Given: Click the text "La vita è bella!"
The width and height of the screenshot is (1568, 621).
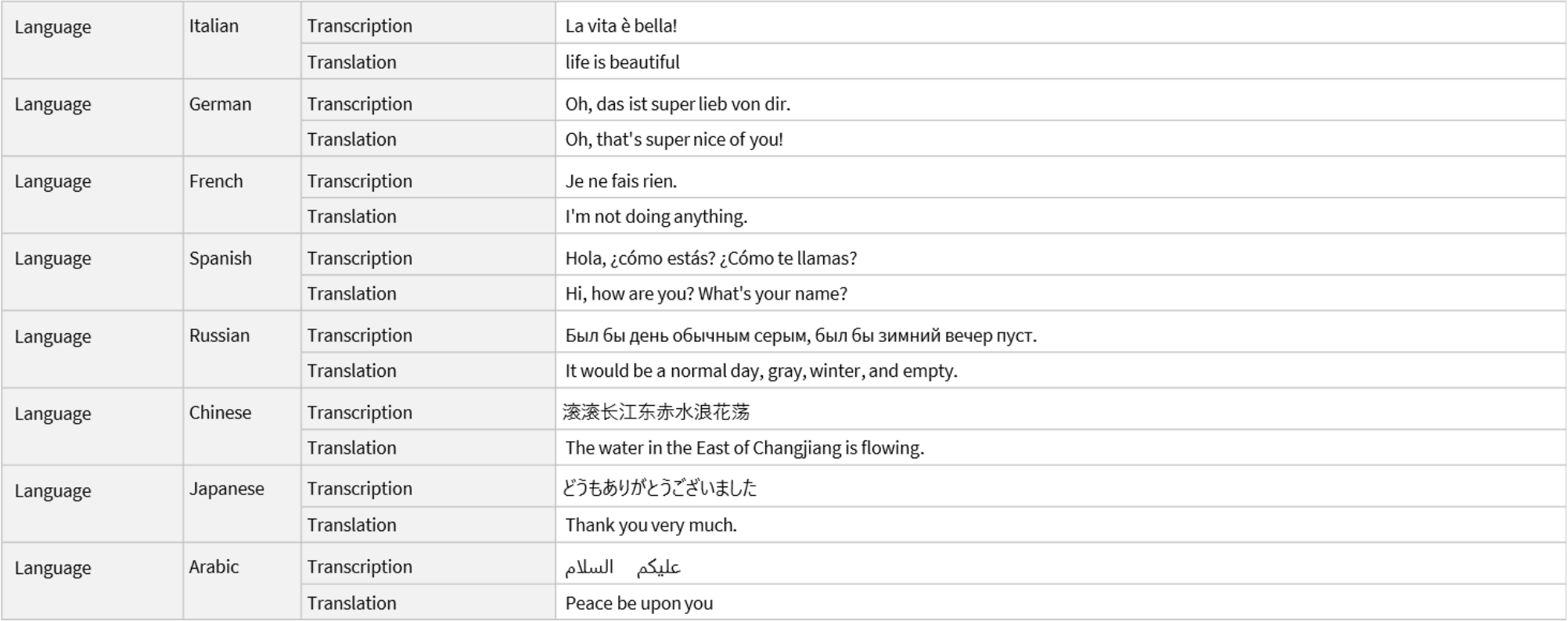Looking at the screenshot, I should [x=621, y=26].
